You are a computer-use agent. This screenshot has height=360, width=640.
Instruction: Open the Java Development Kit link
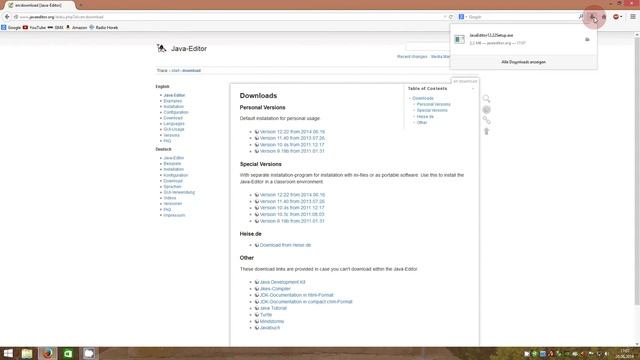[x=282, y=282]
